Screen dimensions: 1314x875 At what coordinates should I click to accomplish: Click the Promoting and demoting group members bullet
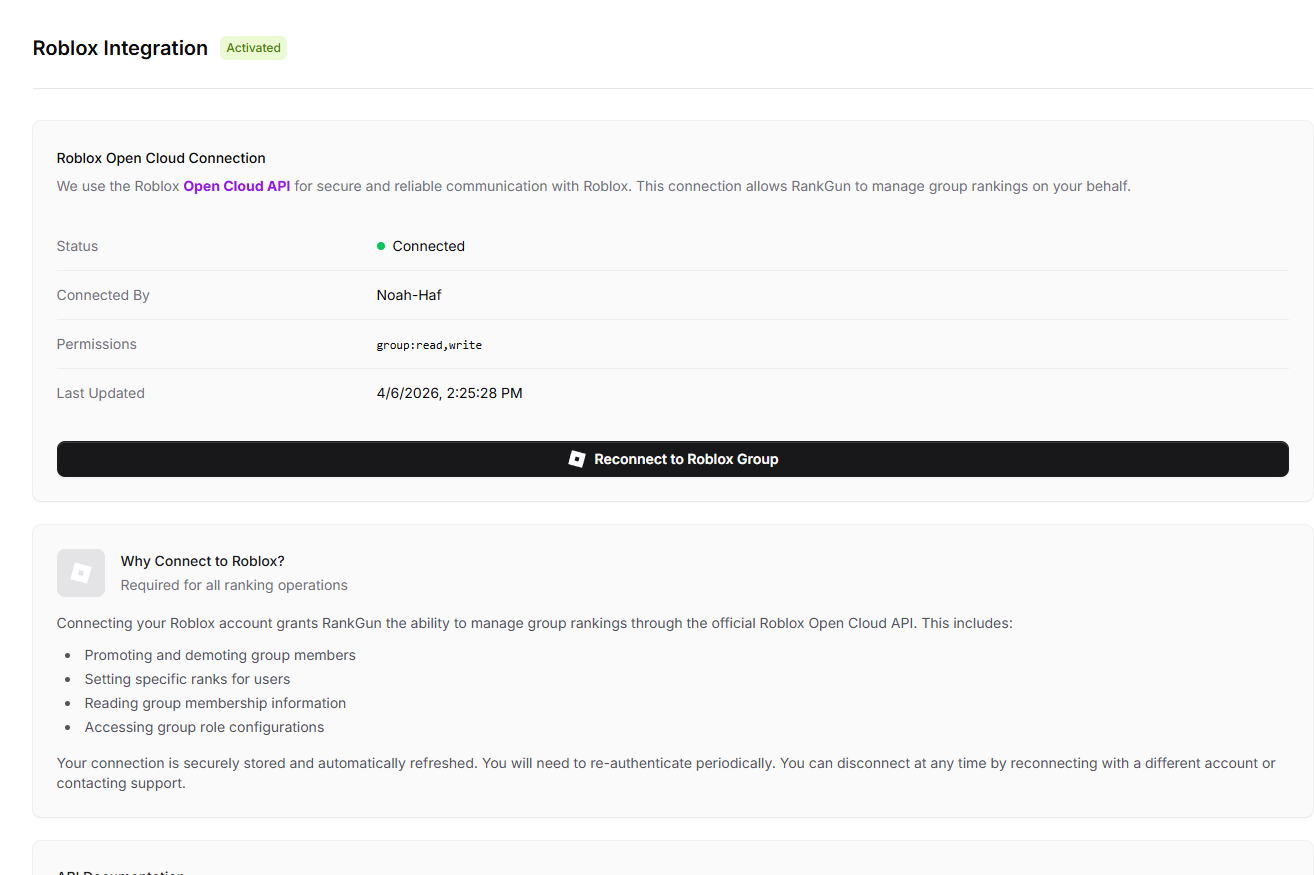(220, 655)
